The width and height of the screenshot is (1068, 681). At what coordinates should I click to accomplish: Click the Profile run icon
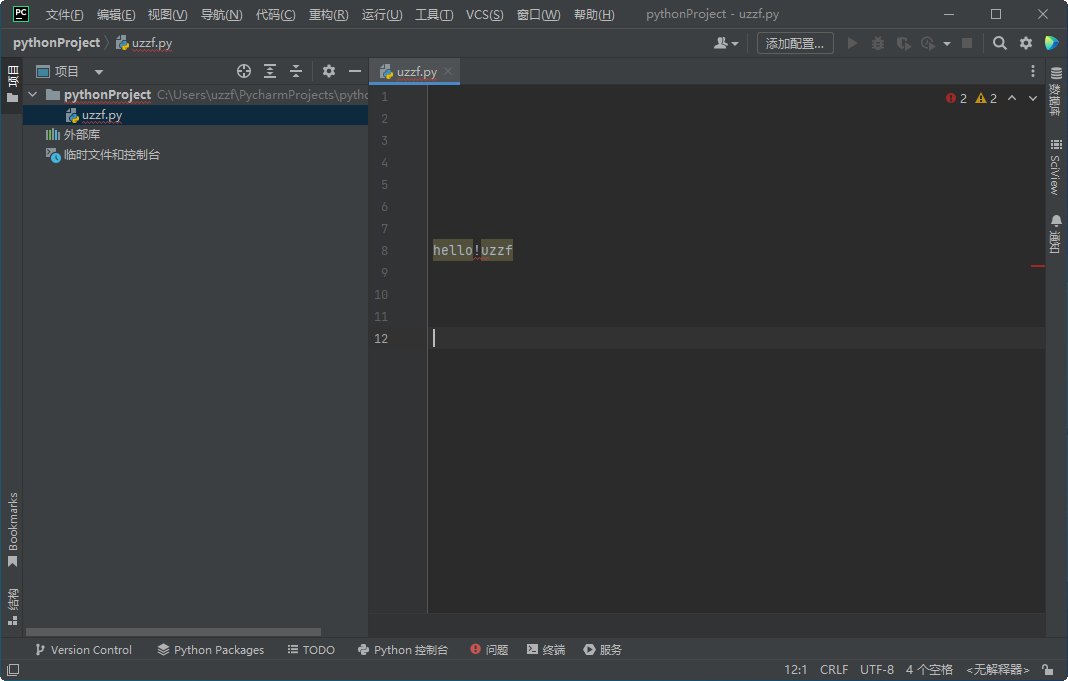click(928, 43)
